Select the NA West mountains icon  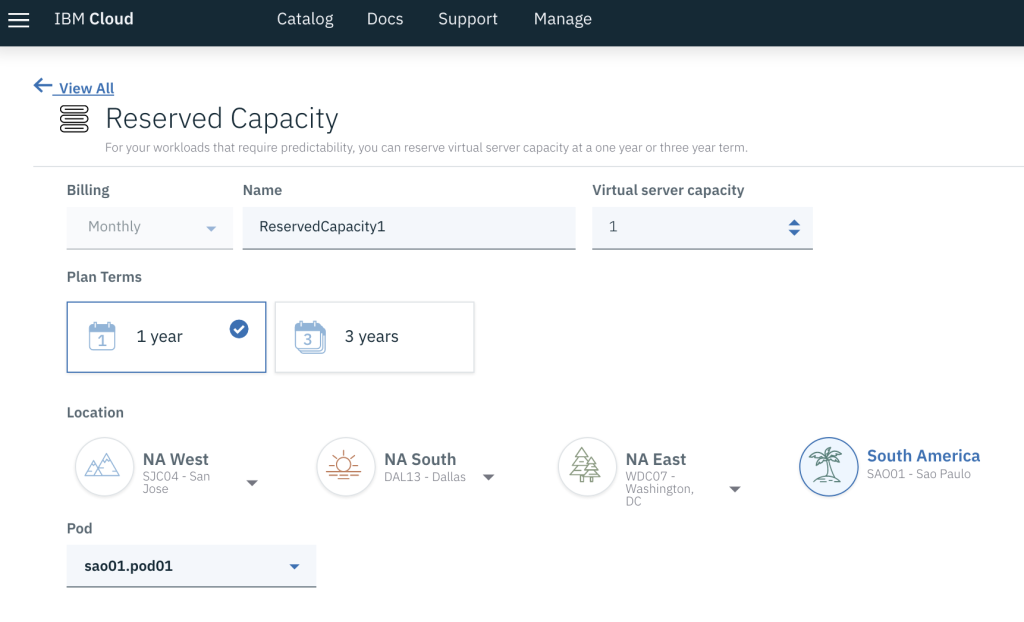click(104, 466)
